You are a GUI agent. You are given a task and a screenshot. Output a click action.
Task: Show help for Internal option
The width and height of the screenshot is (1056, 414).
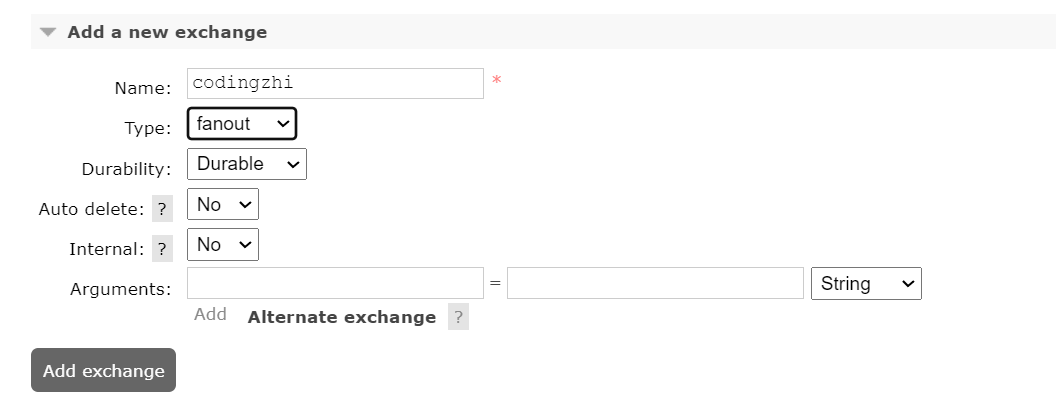(x=164, y=249)
